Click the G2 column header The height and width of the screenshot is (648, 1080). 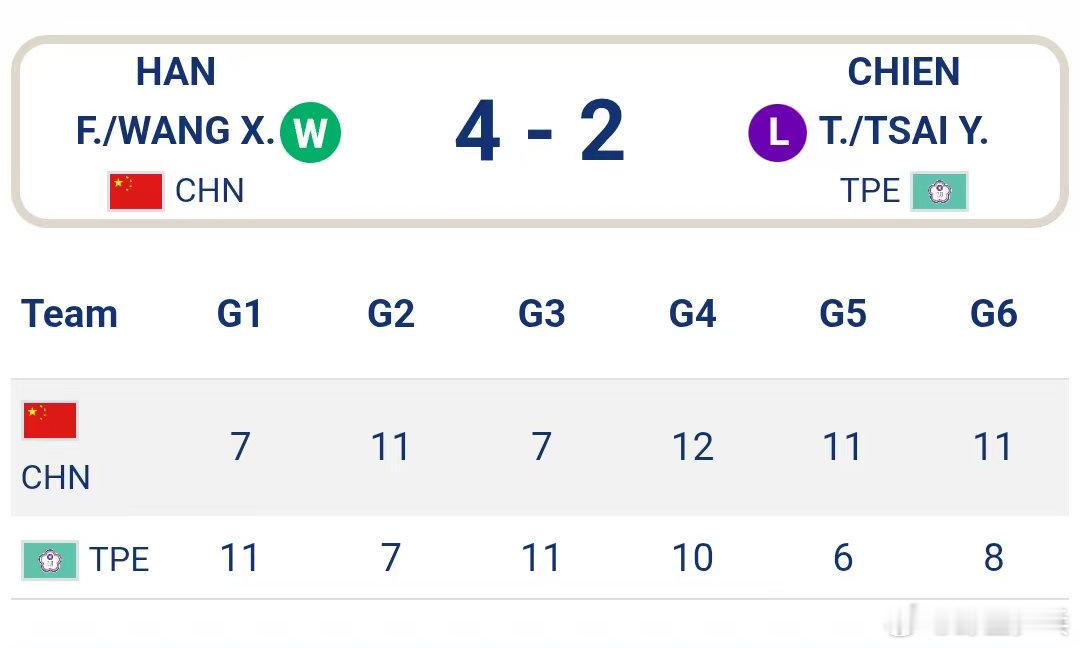391,314
